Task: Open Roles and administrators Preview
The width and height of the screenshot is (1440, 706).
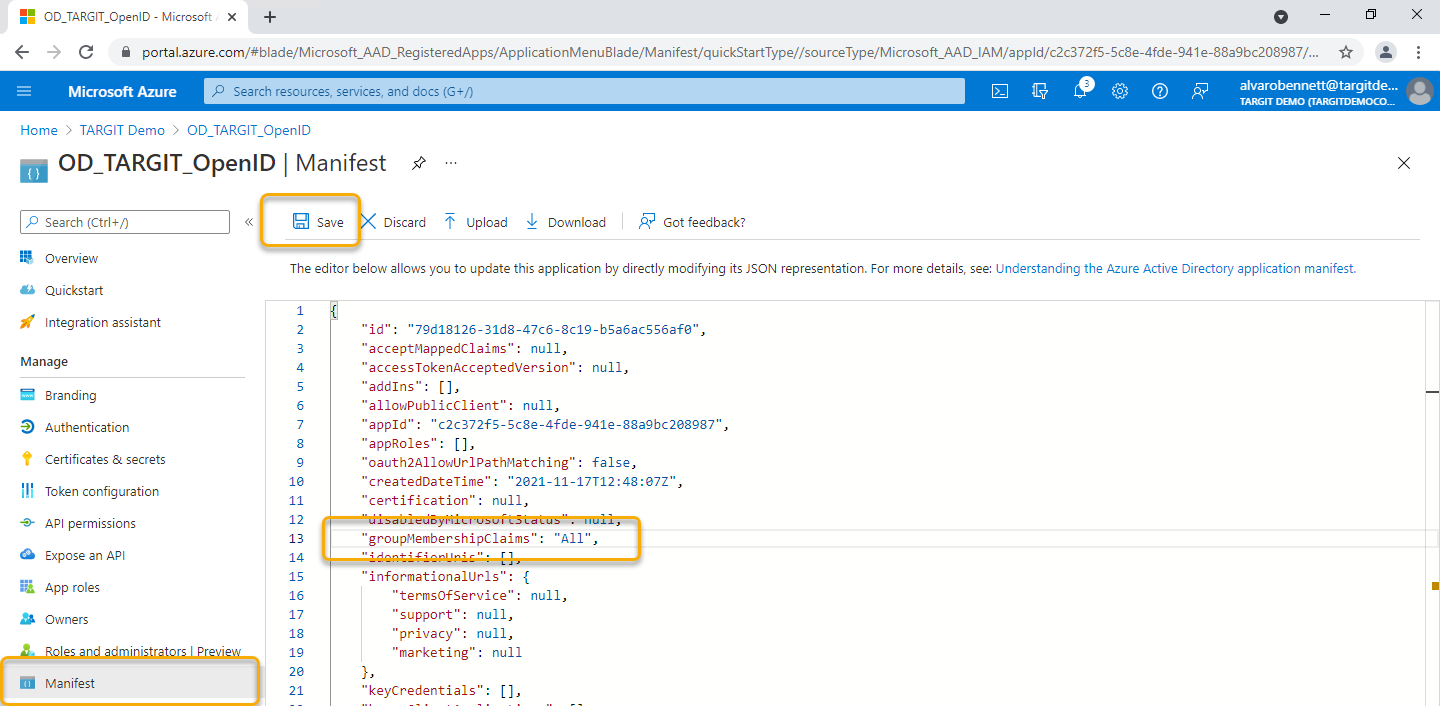Action: pyautogui.click(x=143, y=651)
